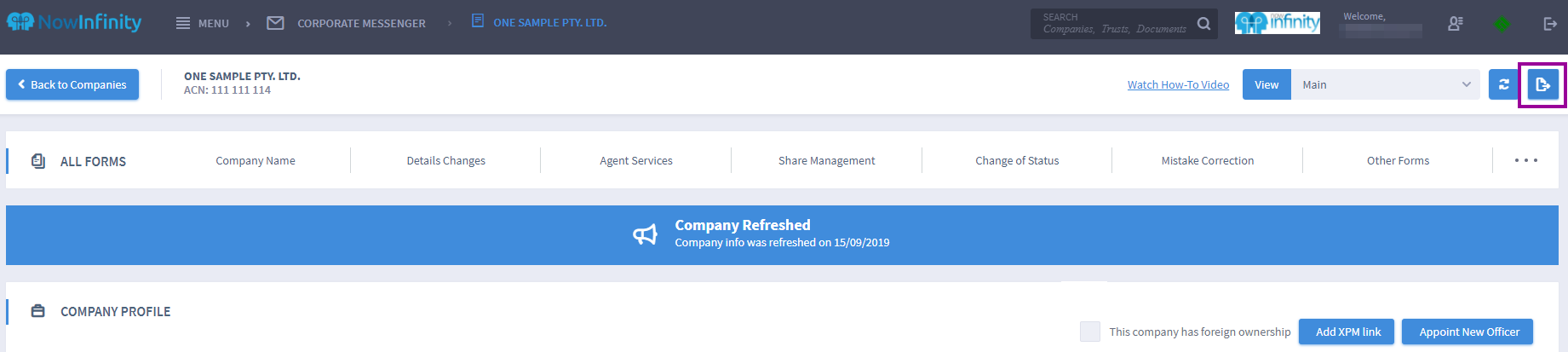The image size is (1568, 352).
Task: Refresh company with the sync icon
Action: coord(1504,84)
